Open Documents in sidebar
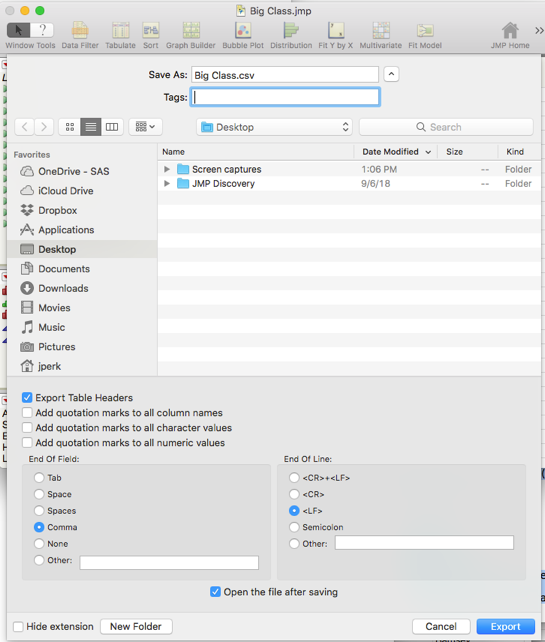 click(x=82, y=269)
